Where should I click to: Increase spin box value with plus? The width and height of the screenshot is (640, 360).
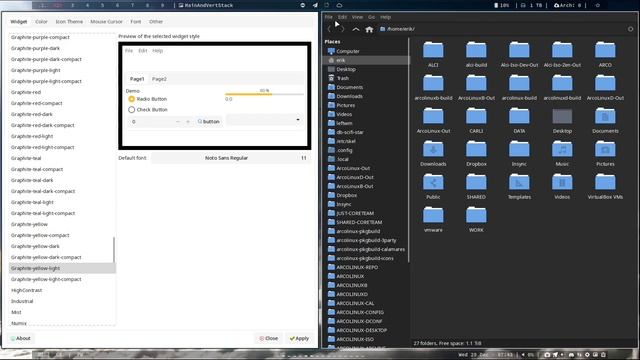pos(188,122)
